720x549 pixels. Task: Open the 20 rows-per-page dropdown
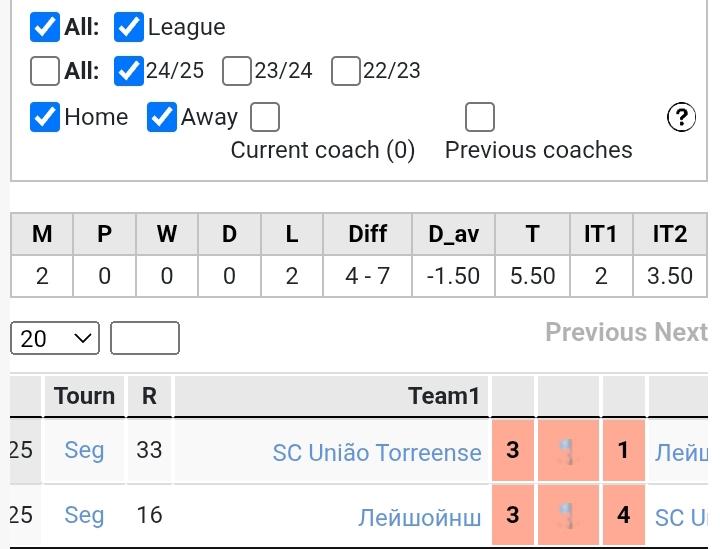coord(55,338)
